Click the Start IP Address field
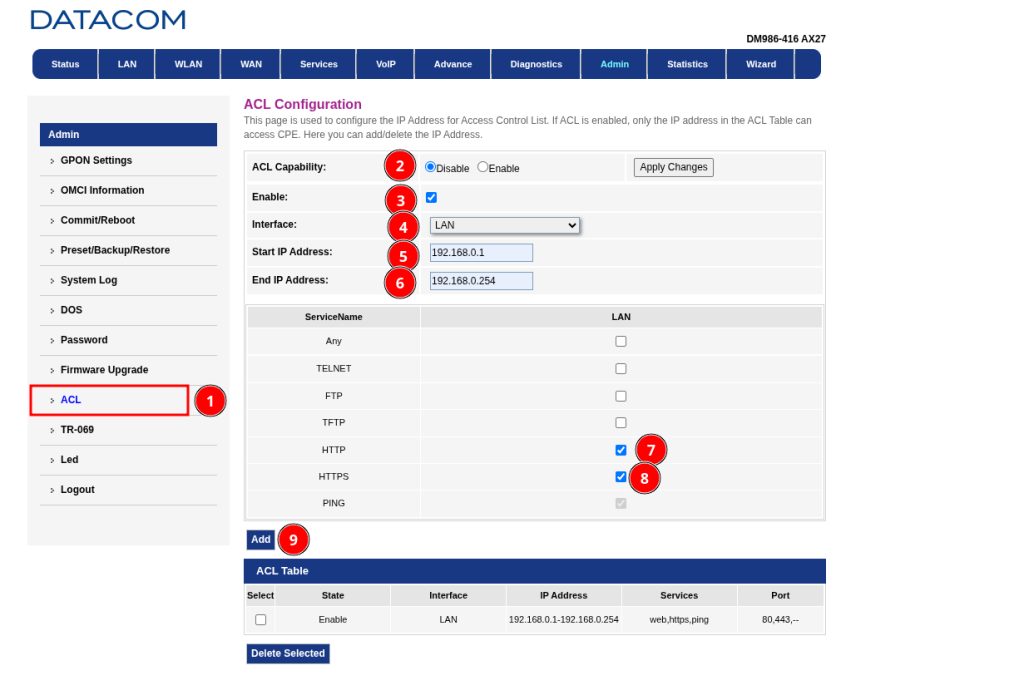This screenshot has height=700, width=1024. coord(481,253)
